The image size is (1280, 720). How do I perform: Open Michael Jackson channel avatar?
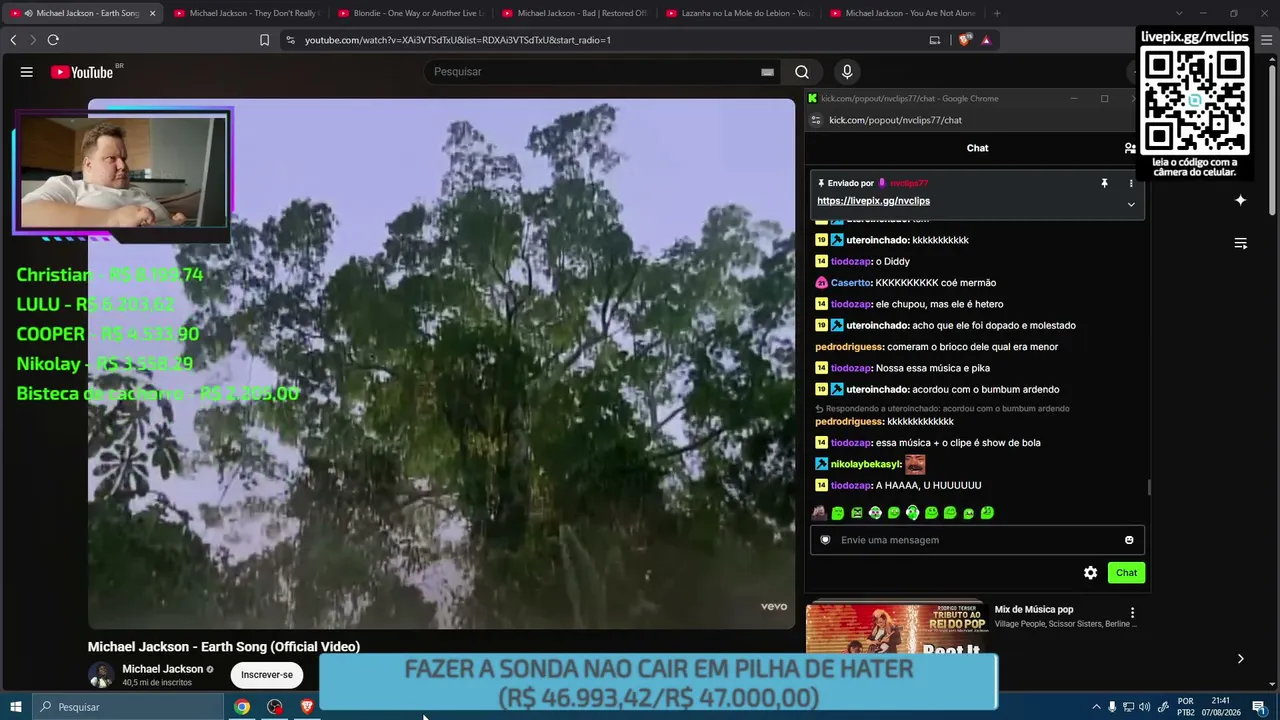pyautogui.click(x=101, y=675)
